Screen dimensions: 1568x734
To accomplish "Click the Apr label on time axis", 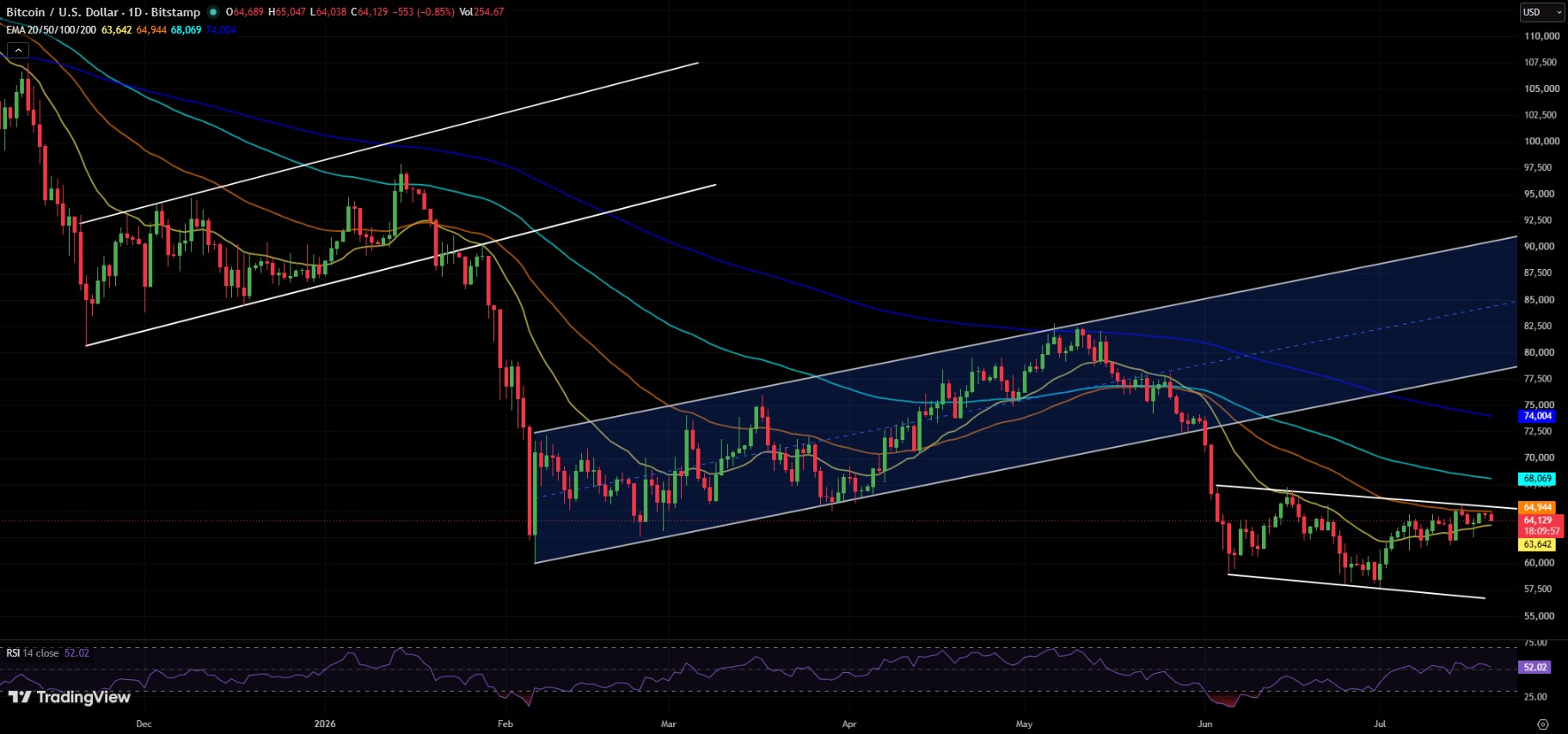I will click(x=849, y=724).
